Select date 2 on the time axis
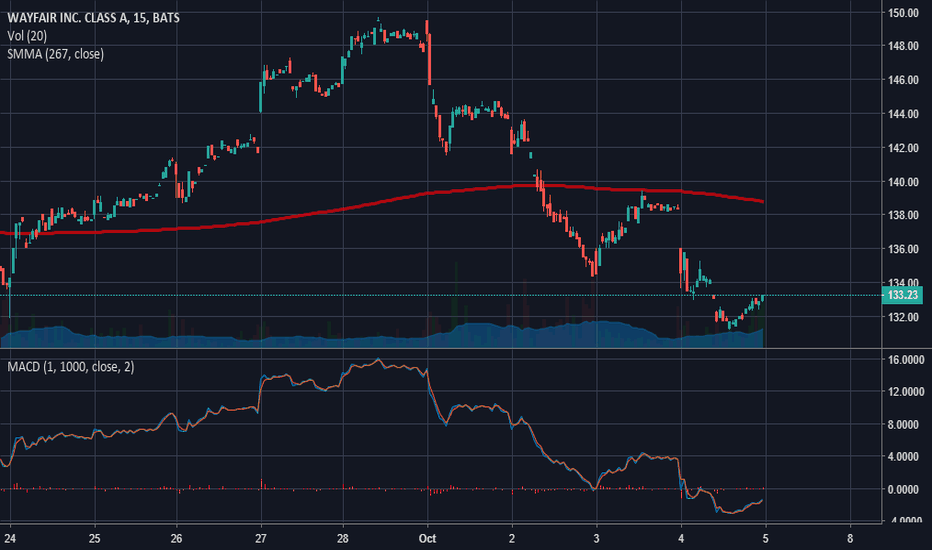Image resolution: width=932 pixels, height=550 pixels. click(512, 538)
